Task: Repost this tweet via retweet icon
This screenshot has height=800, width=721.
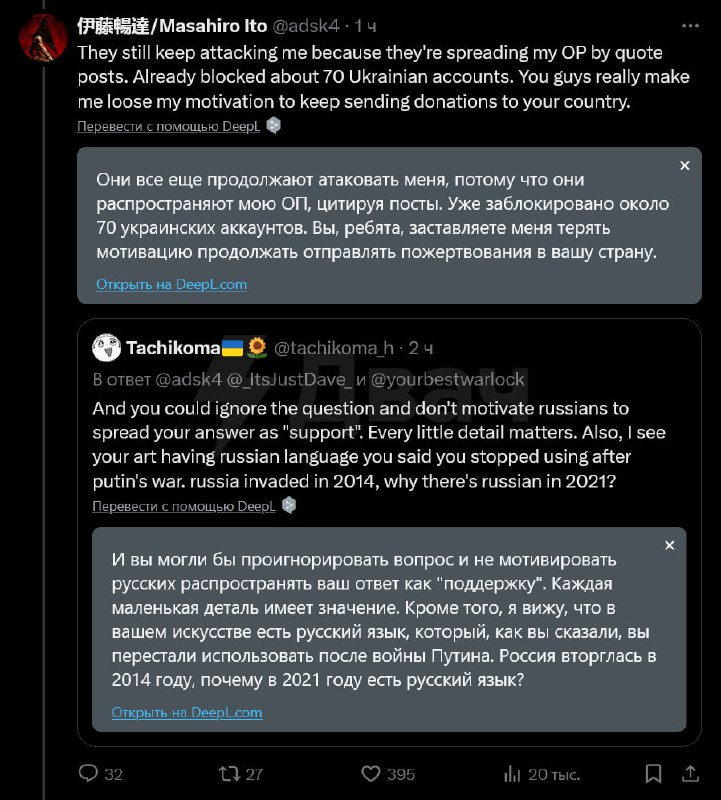Action: (x=229, y=773)
